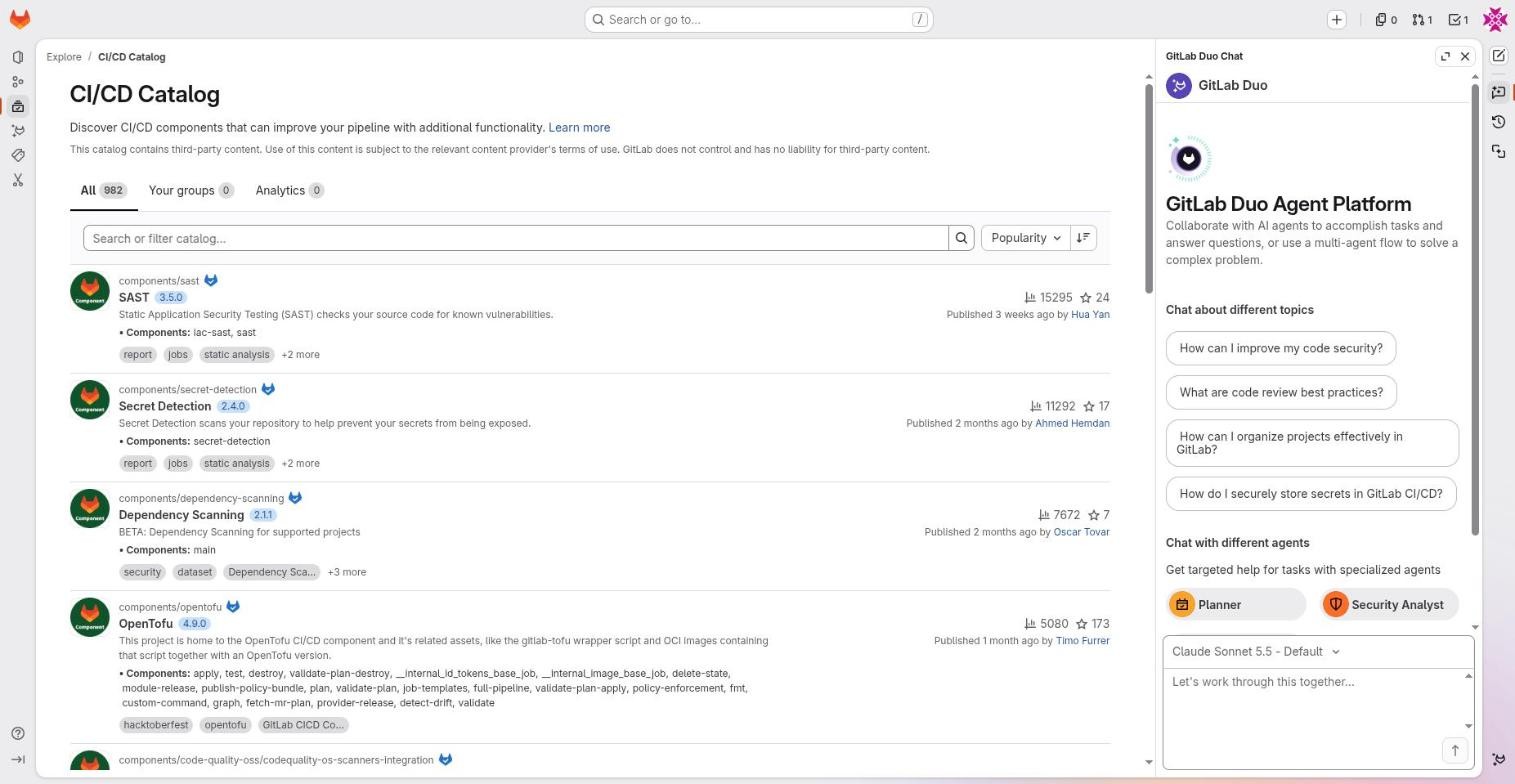This screenshot has height=784, width=1515.
Task: Focus the 'Search or go to' field
Action: (x=759, y=19)
